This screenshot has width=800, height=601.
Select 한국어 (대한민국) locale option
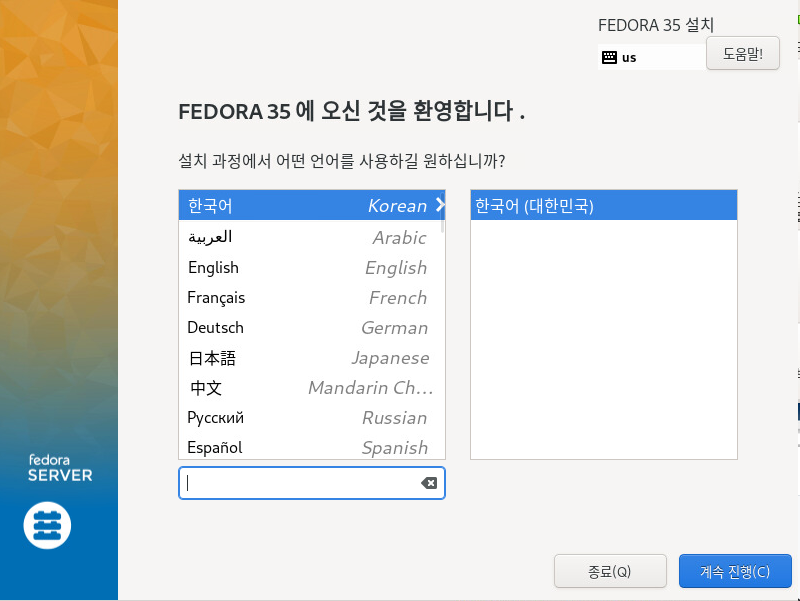(603, 206)
